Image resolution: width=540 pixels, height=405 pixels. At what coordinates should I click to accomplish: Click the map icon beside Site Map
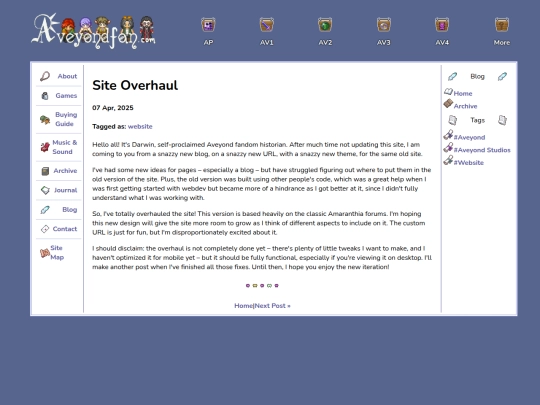point(45,253)
